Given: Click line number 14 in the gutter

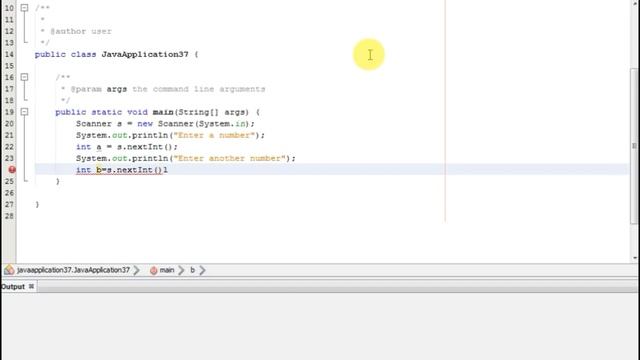Looking at the screenshot, I should coord(9,54).
